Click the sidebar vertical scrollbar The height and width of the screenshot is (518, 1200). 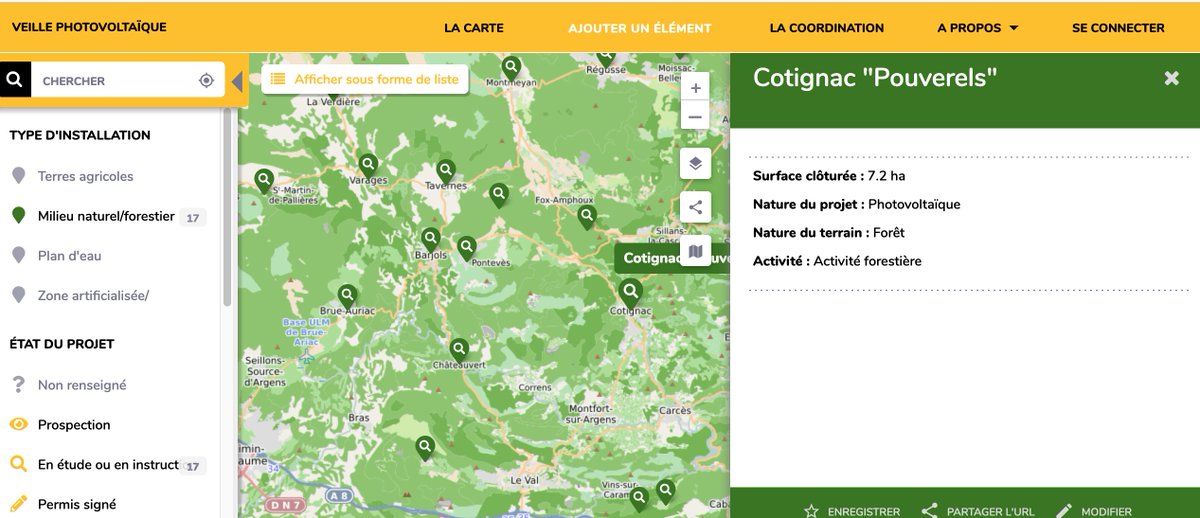(x=227, y=205)
